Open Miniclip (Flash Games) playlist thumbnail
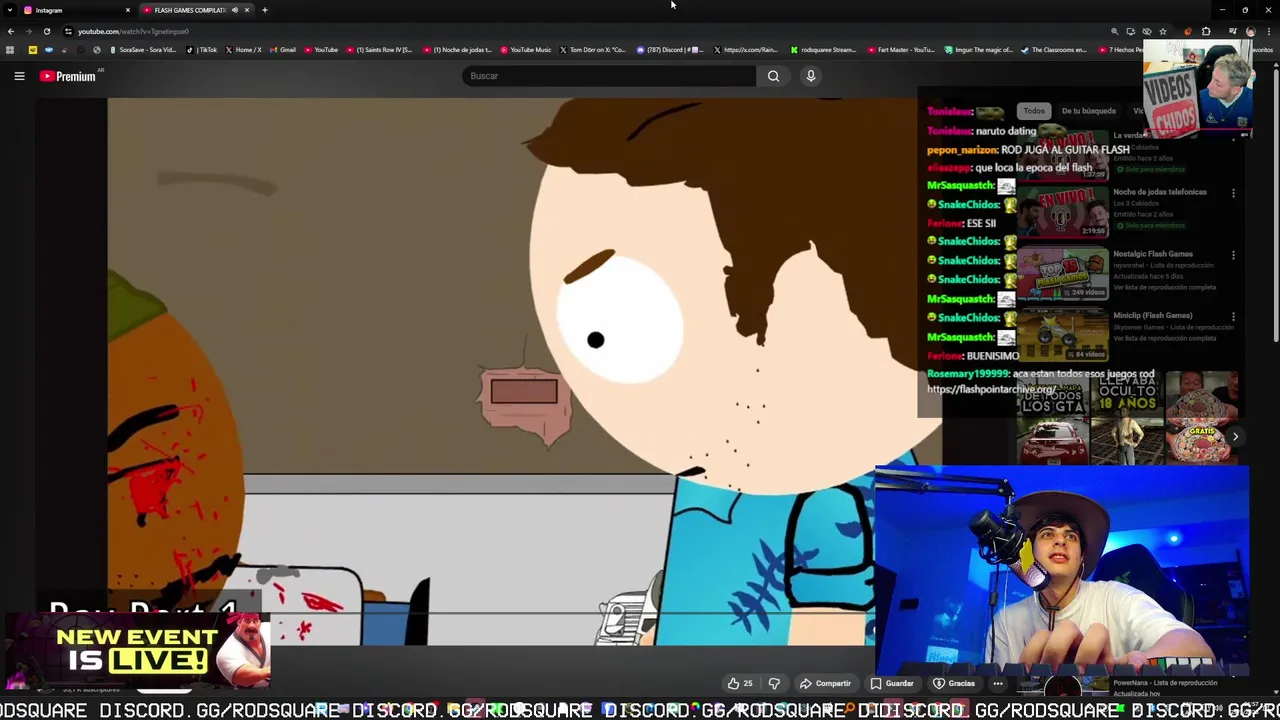This screenshot has width=1280, height=720. pos(1063,335)
